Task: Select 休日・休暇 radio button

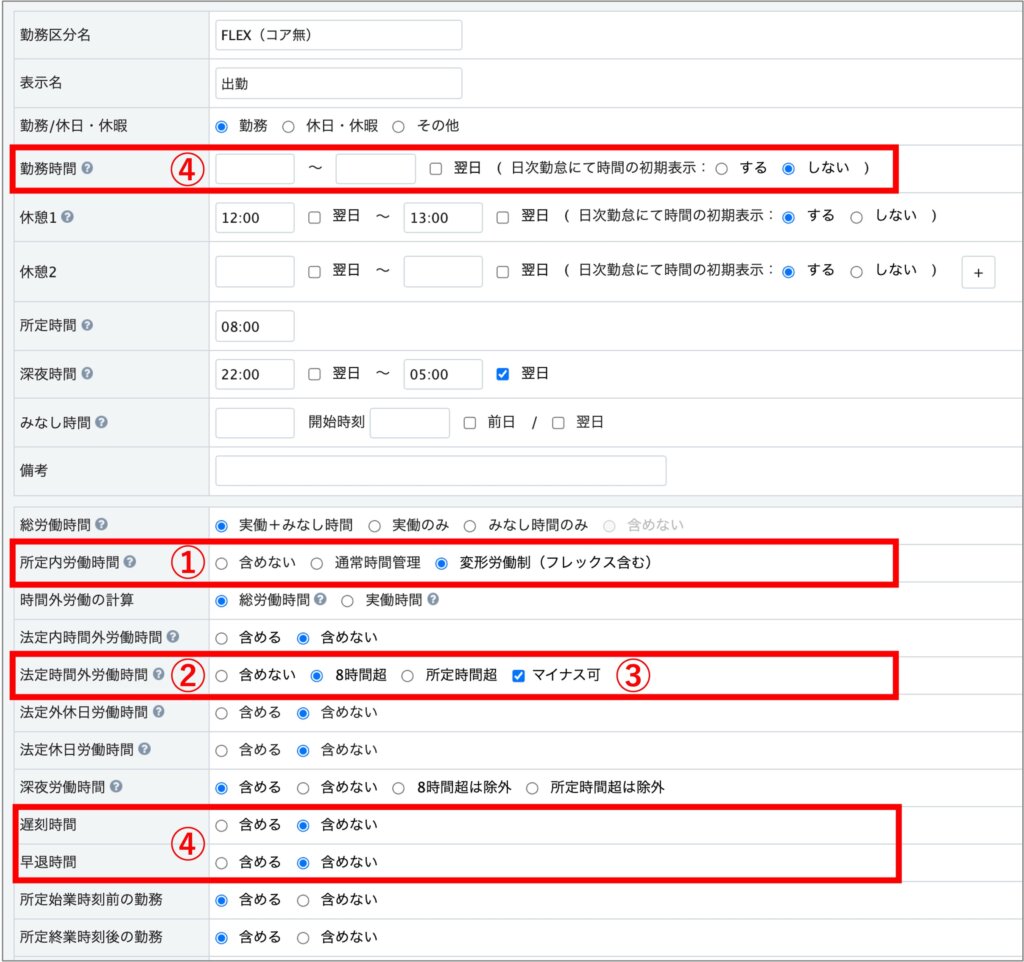Action: (288, 126)
